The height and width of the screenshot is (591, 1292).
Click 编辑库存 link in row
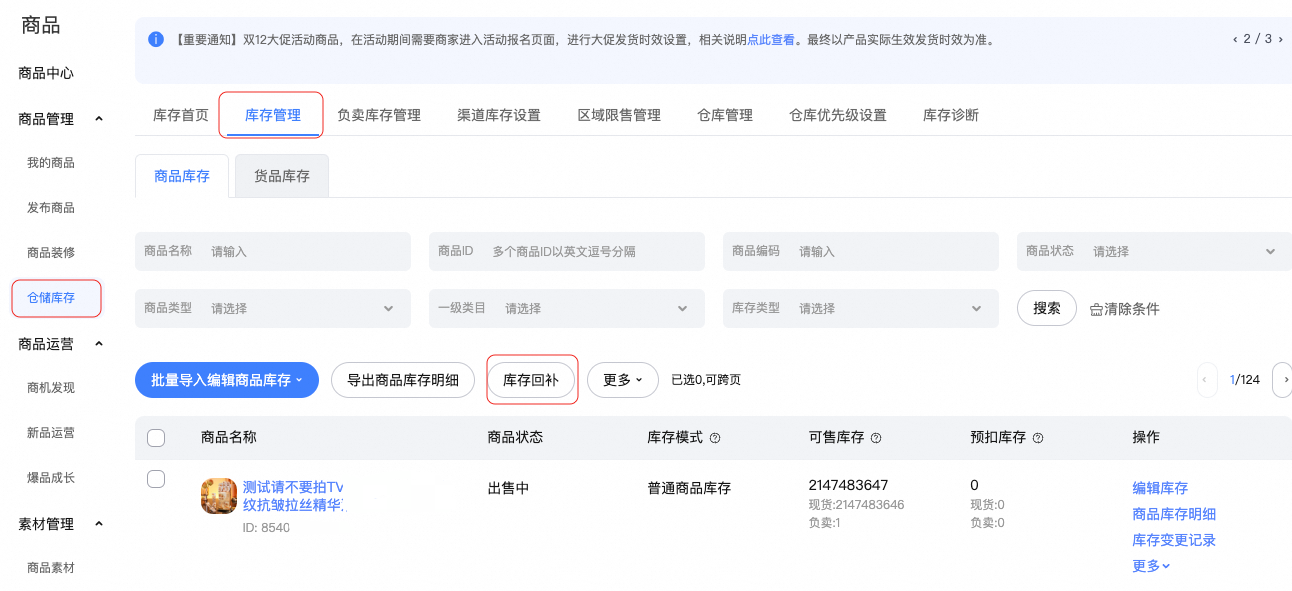tap(1160, 488)
